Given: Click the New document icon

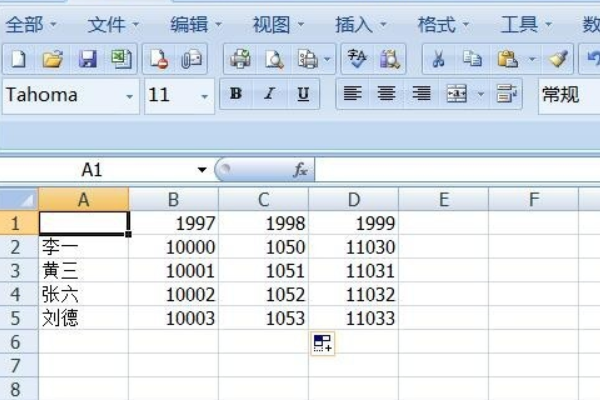Looking at the screenshot, I should pos(18,59).
